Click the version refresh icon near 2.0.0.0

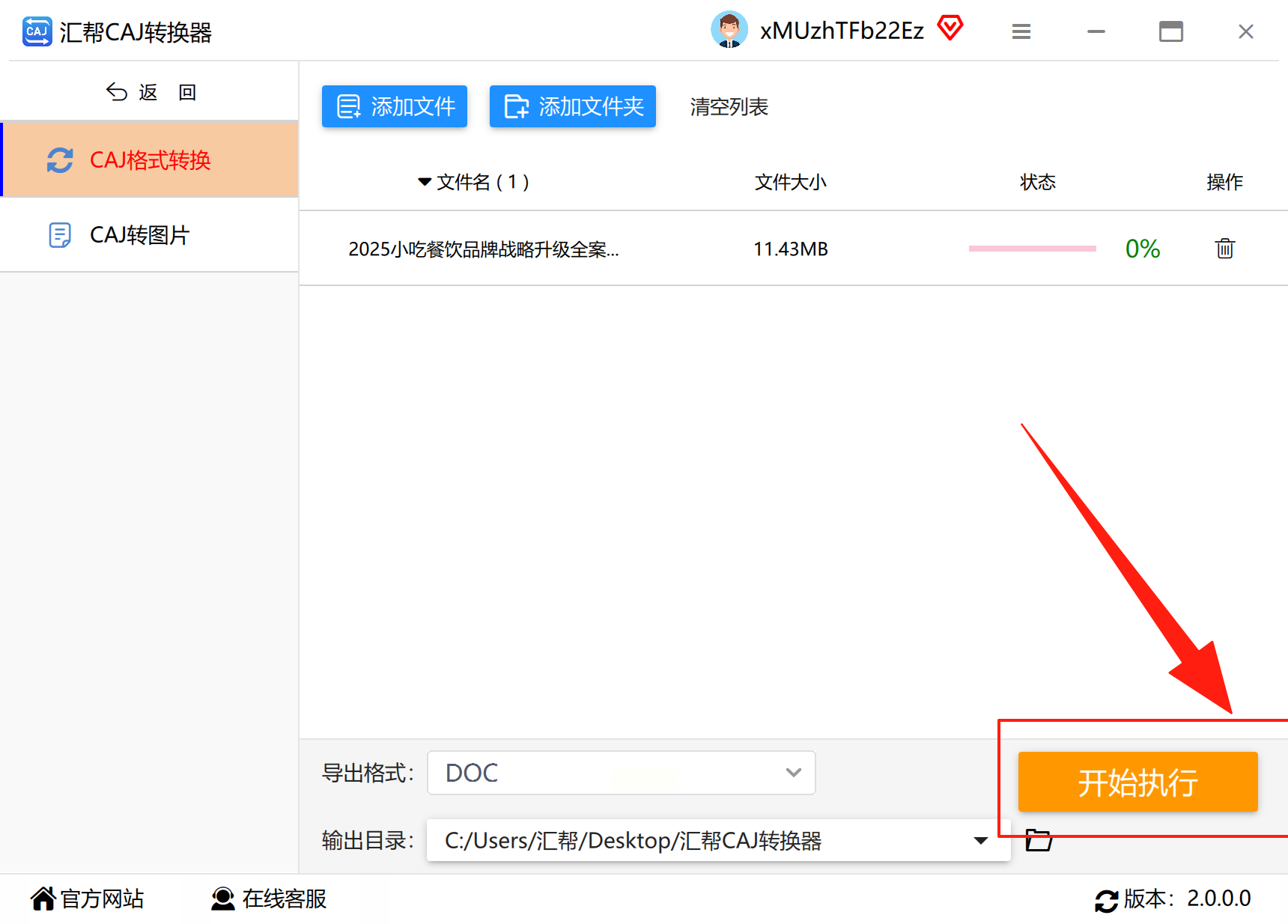coord(1107,899)
